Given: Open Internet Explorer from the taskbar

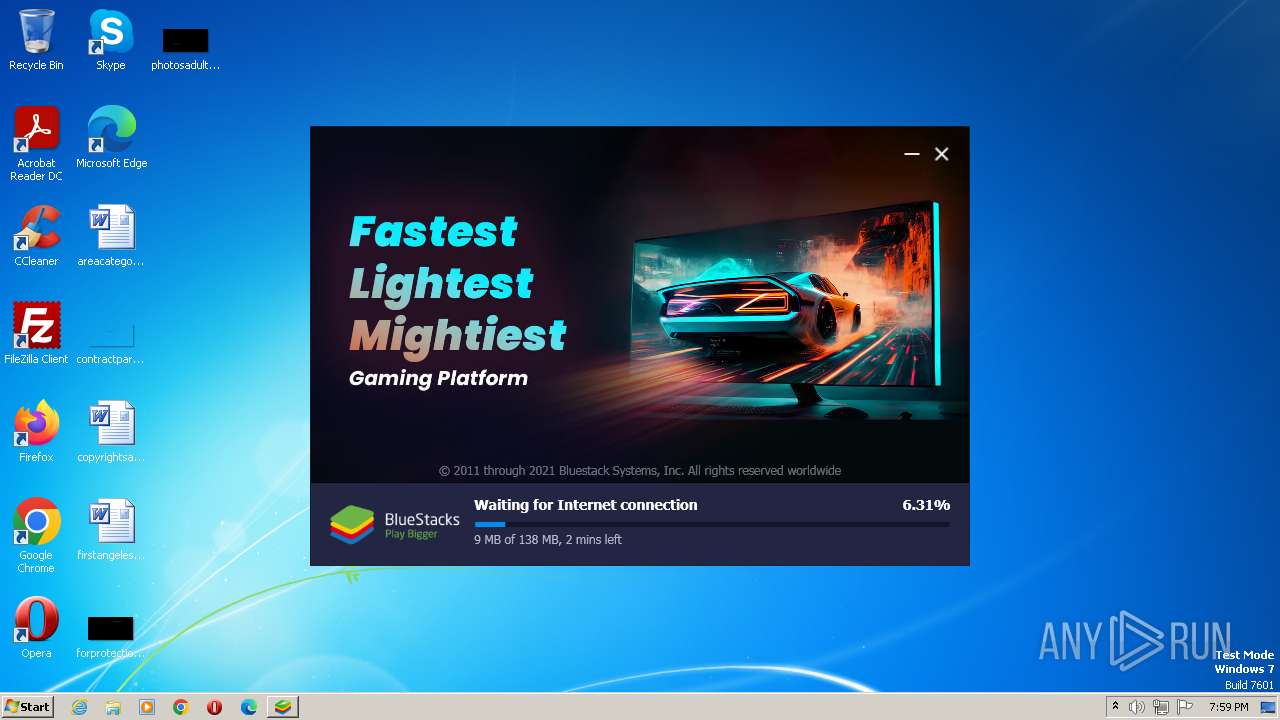Looking at the screenshot, I should [x=79, y=707].
